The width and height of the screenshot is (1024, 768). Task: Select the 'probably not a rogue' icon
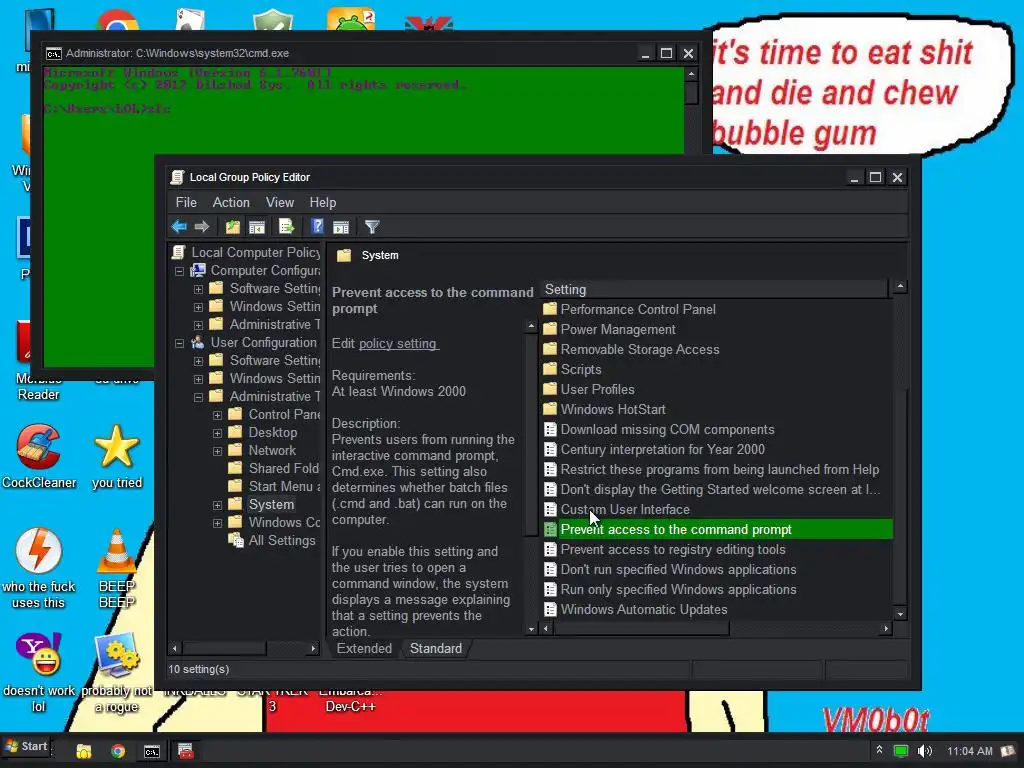pyautogui.click(x=117, y=673)
